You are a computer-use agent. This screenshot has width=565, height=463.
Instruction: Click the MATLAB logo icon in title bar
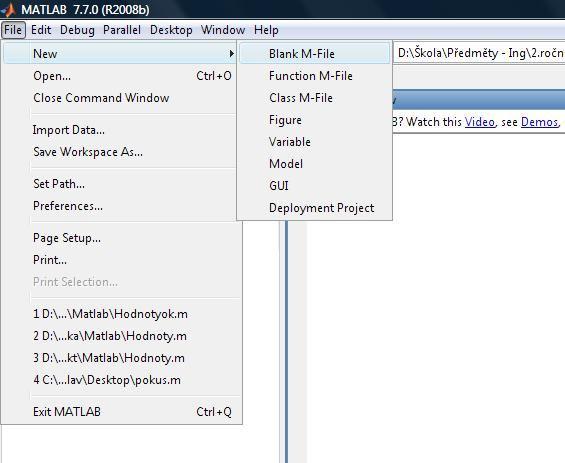pos(8,10)
